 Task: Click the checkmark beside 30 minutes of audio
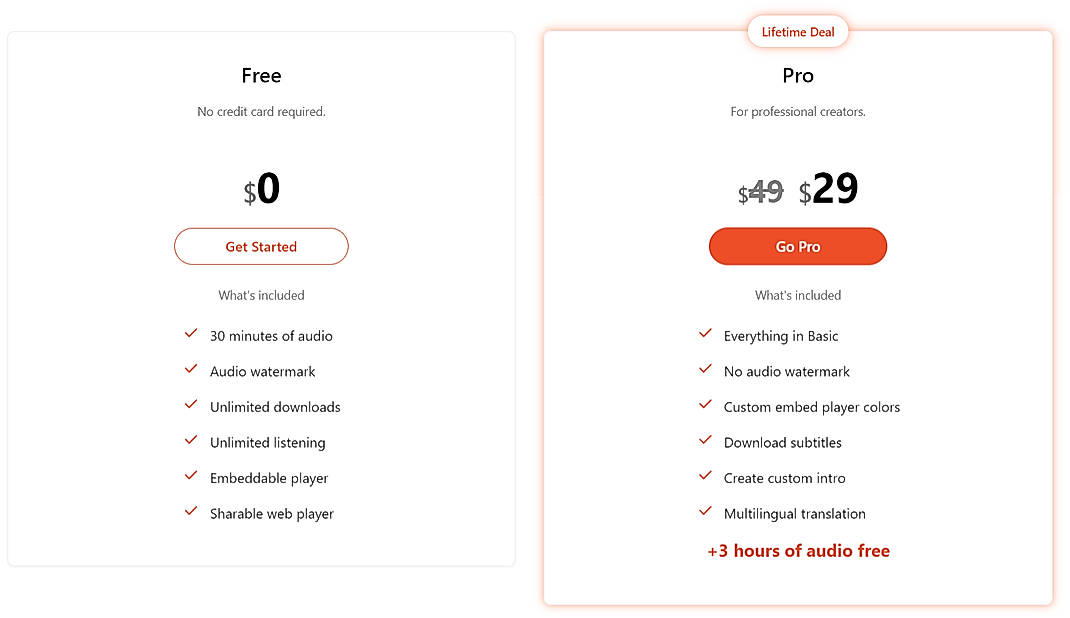pyautogui.click(x=191, y=334)
